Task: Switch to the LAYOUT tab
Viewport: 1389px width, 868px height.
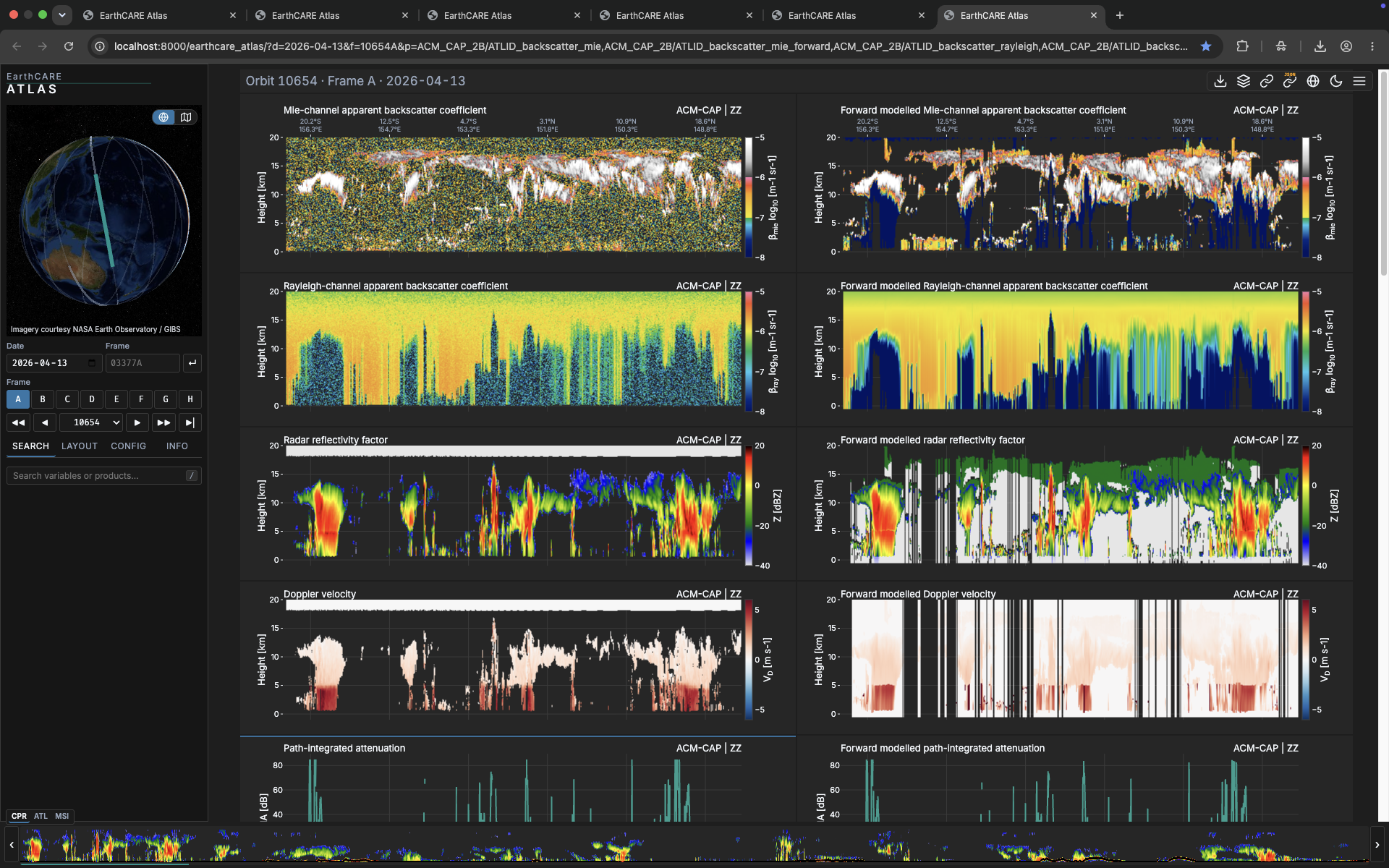Action: tap(79, 446)
